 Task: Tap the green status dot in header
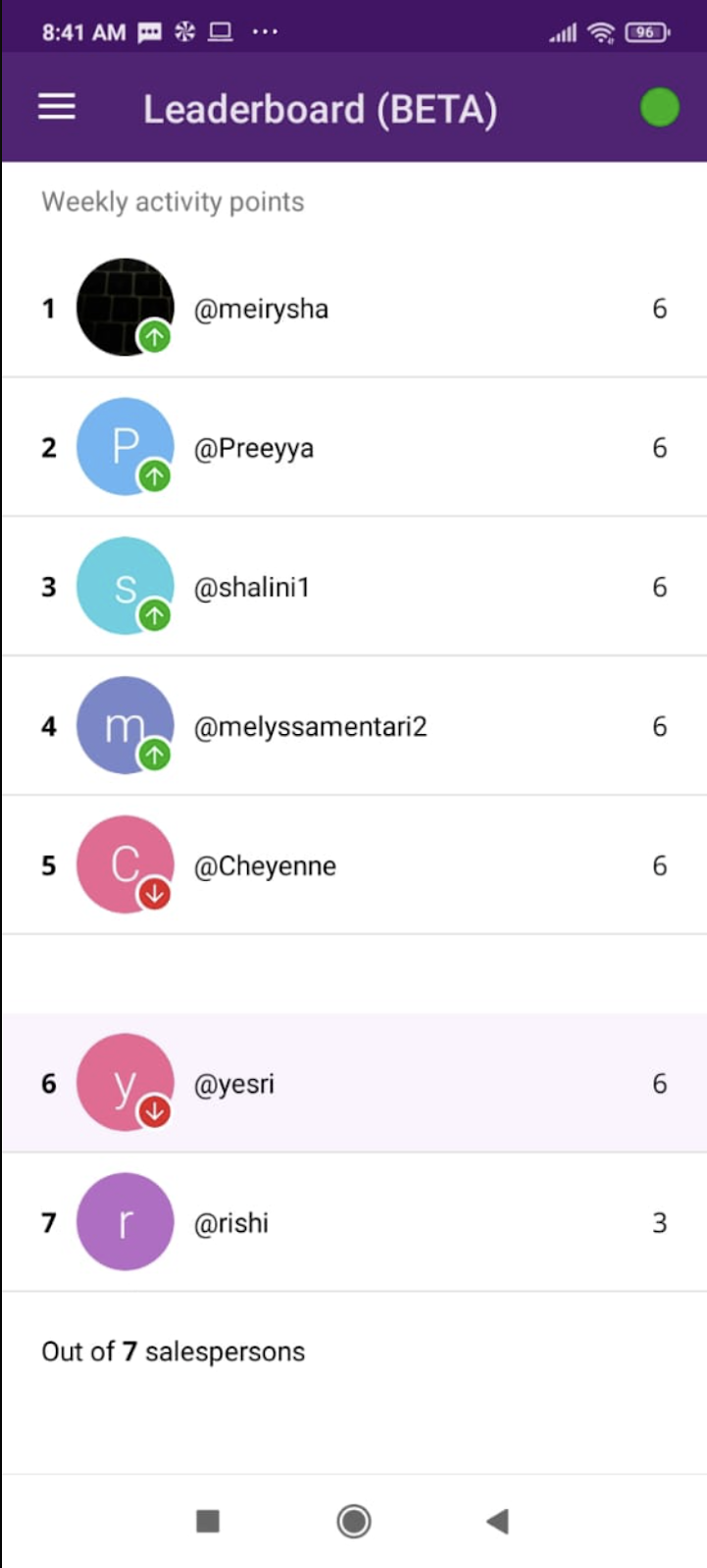pos(659,107)
